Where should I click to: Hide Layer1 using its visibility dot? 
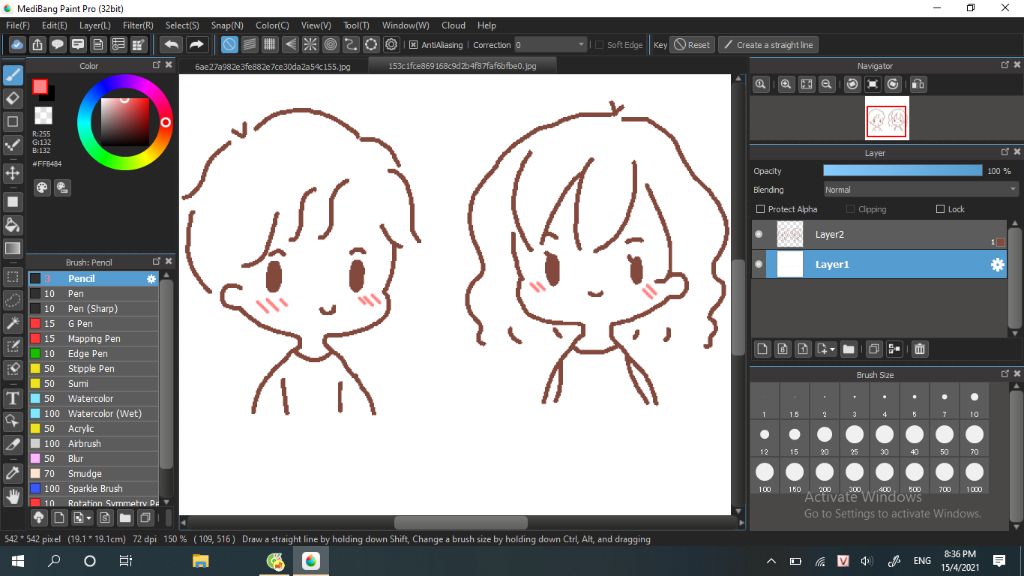pyautogui.click(x=758, y=264)
